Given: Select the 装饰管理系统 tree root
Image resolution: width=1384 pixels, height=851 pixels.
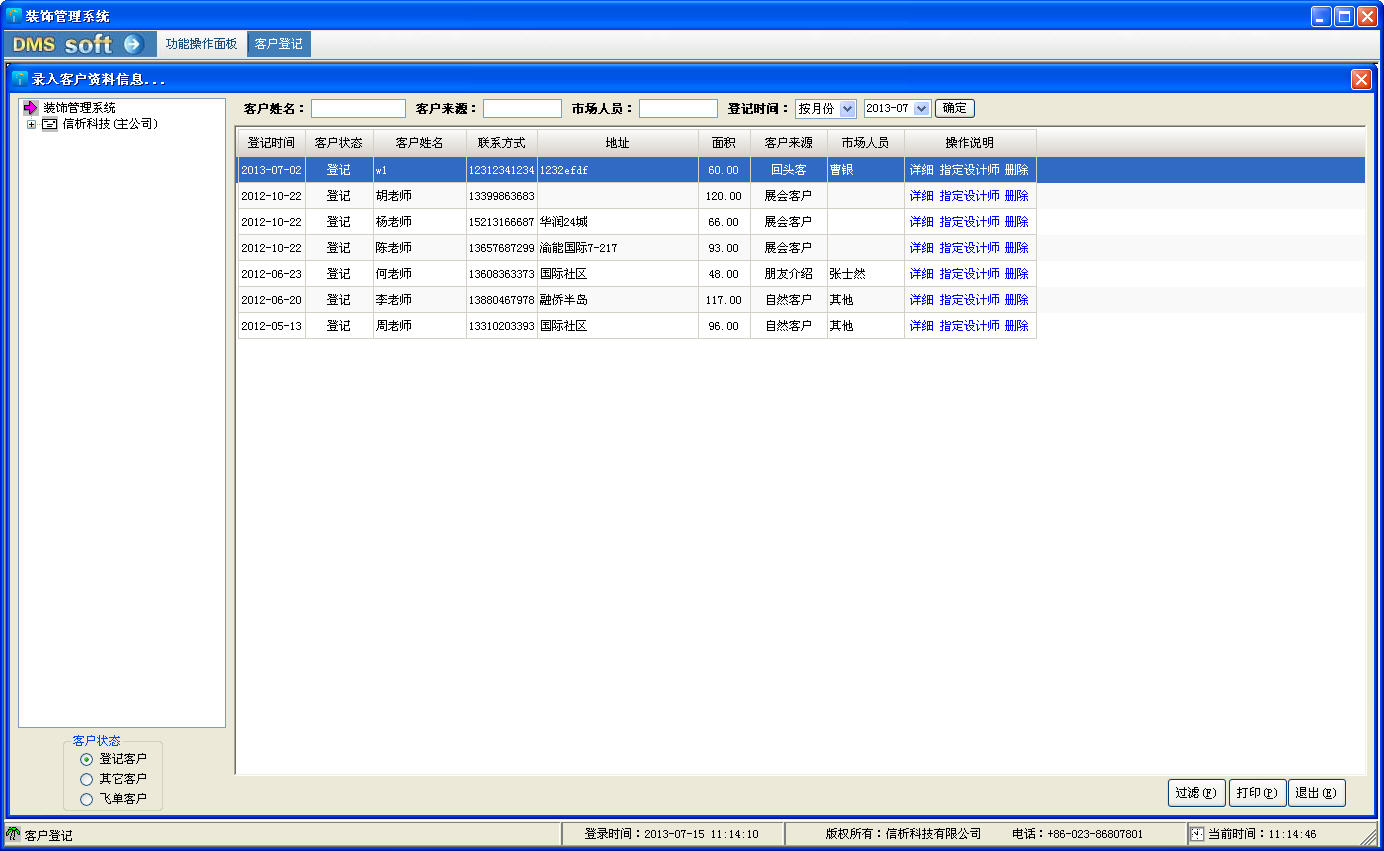Looking at the screenshot, I should point(79,108).
